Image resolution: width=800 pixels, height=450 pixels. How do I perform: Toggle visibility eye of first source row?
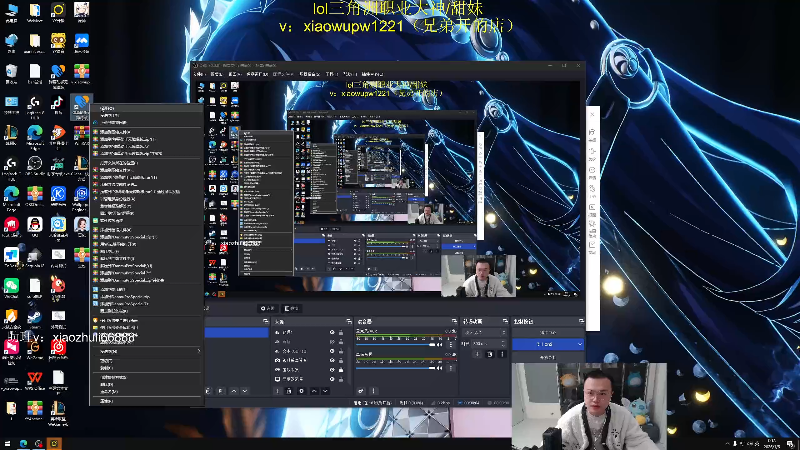click(x=332, y=333)
